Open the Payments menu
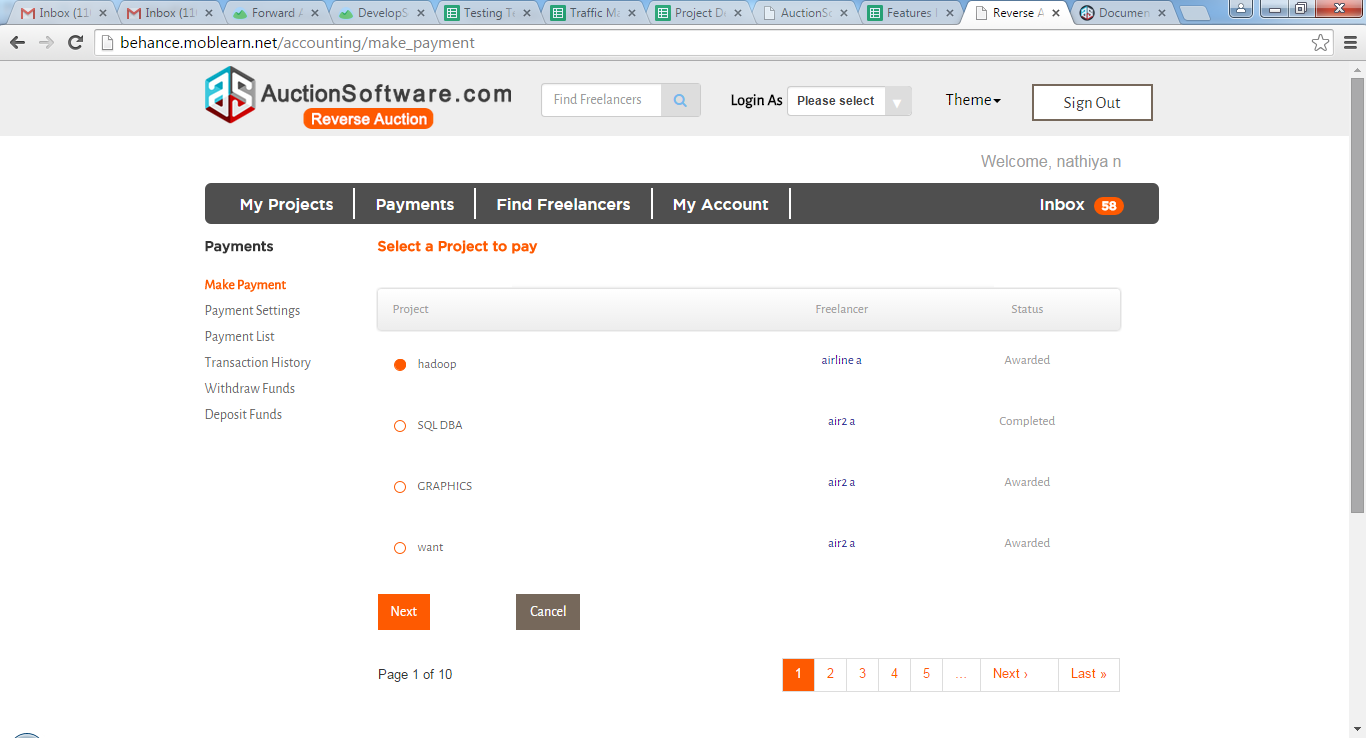This screenshot has height=738, width=1366. 415,204
